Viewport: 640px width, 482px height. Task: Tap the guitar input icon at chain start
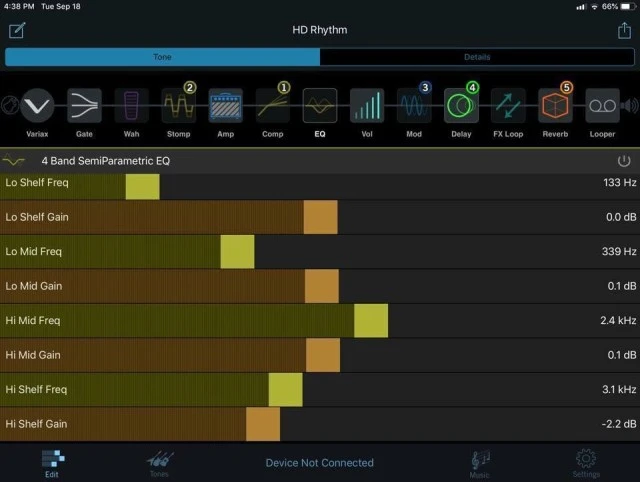point(9,105)
